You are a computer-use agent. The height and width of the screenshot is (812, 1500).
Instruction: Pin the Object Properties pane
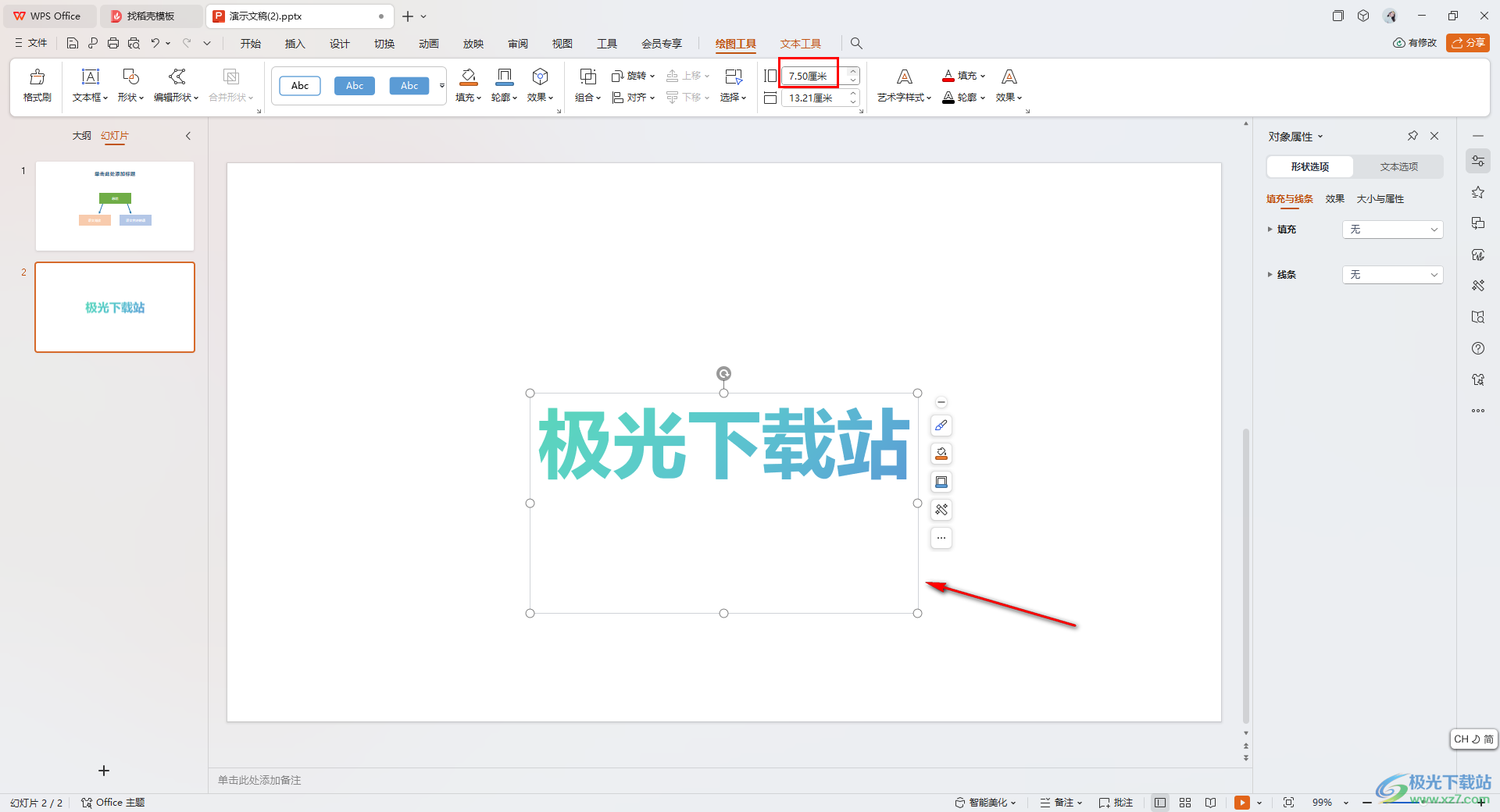pos(1412,136)
